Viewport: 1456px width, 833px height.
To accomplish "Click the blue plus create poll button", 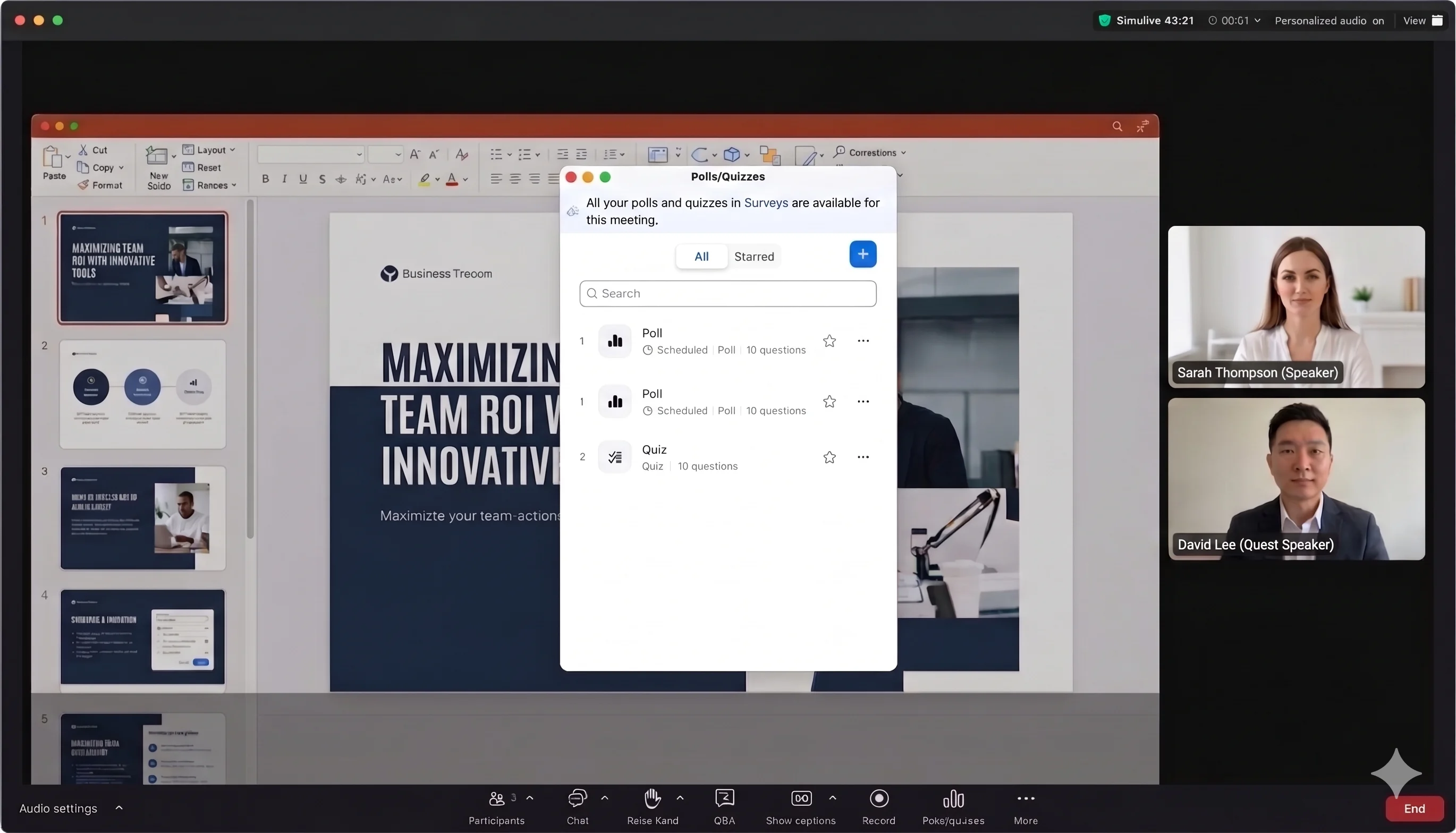I will [x=863, y=254].
